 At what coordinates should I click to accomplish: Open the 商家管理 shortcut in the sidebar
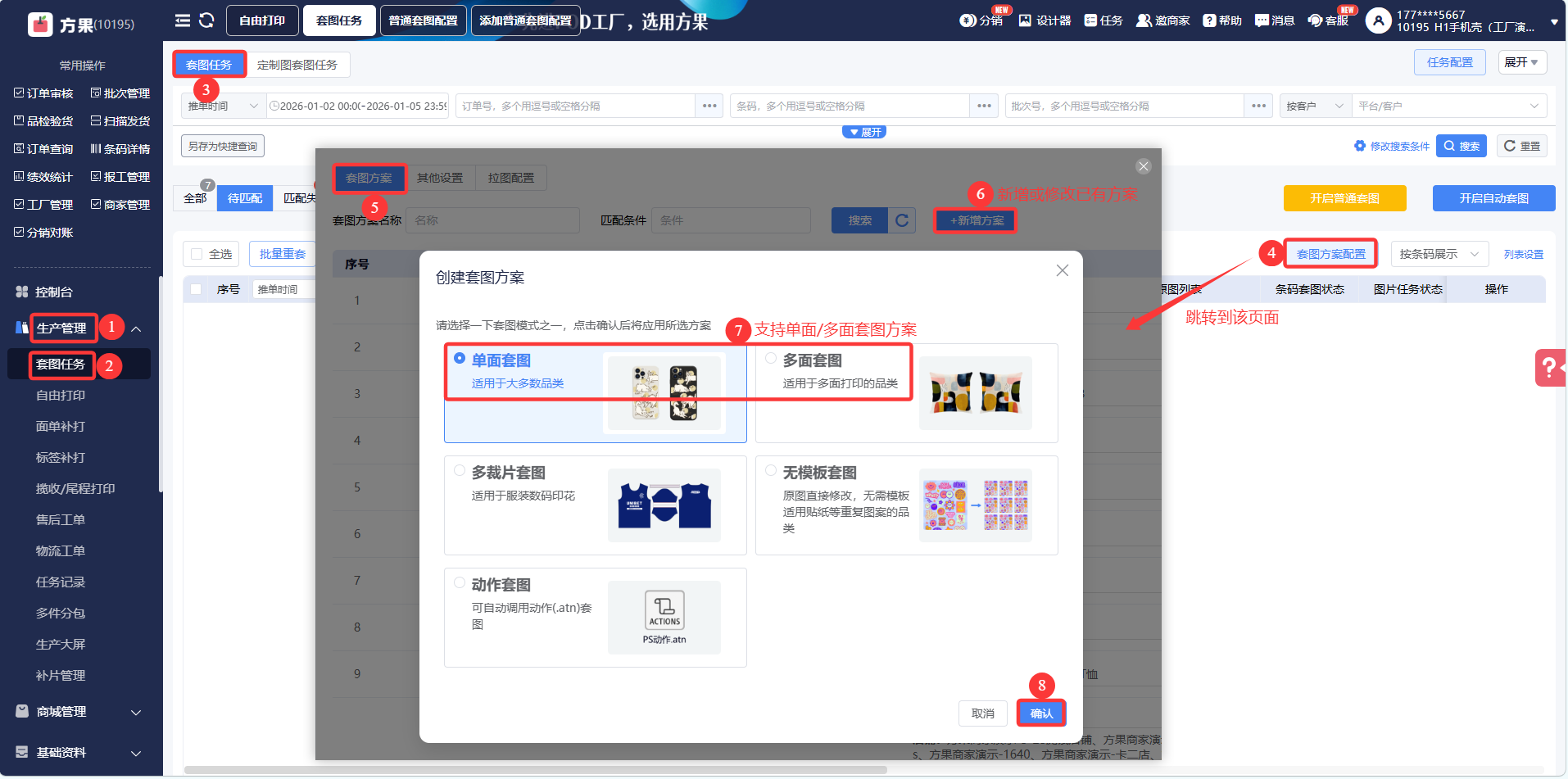120,205
